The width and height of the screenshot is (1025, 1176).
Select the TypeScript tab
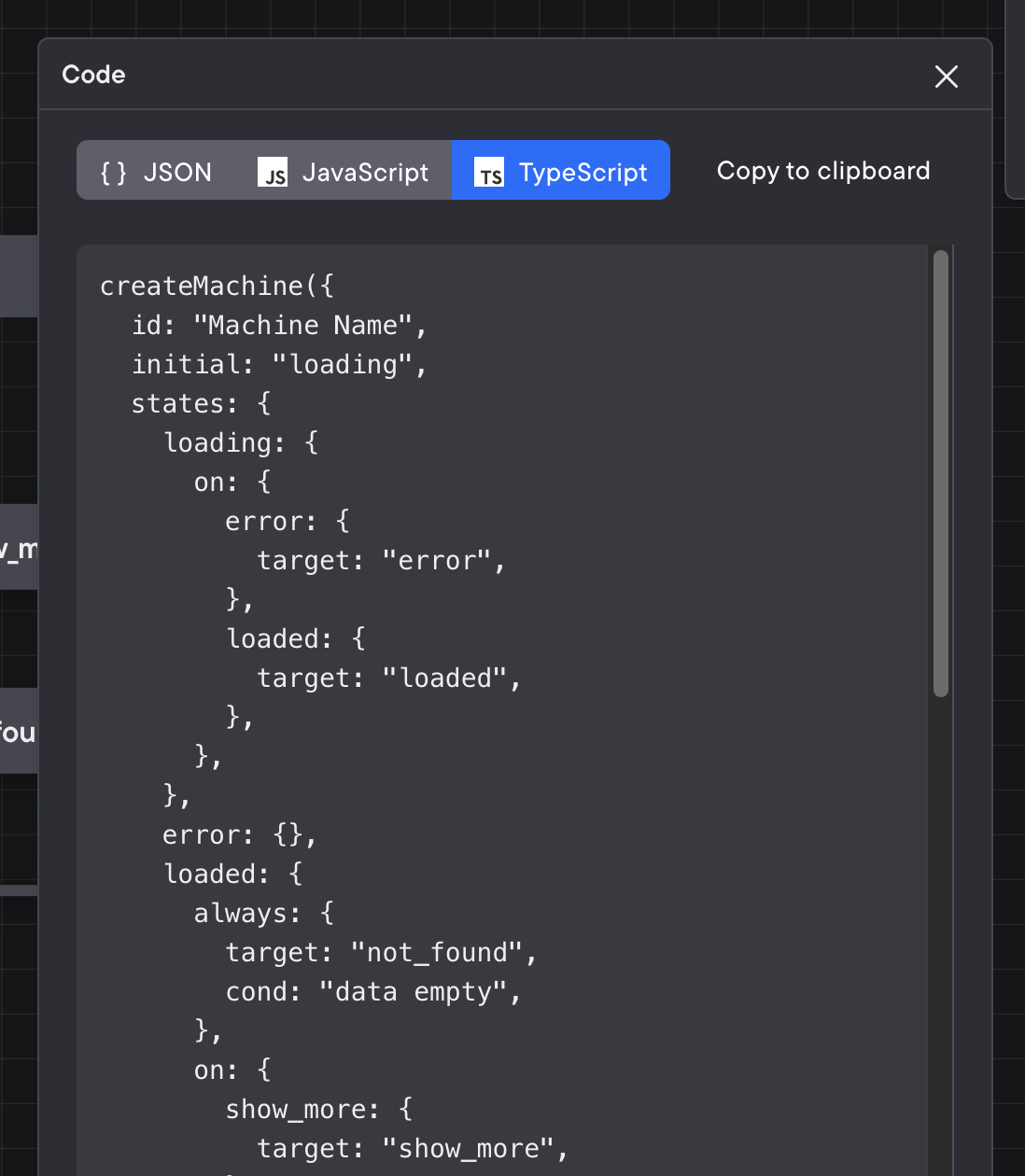point(560,171)
